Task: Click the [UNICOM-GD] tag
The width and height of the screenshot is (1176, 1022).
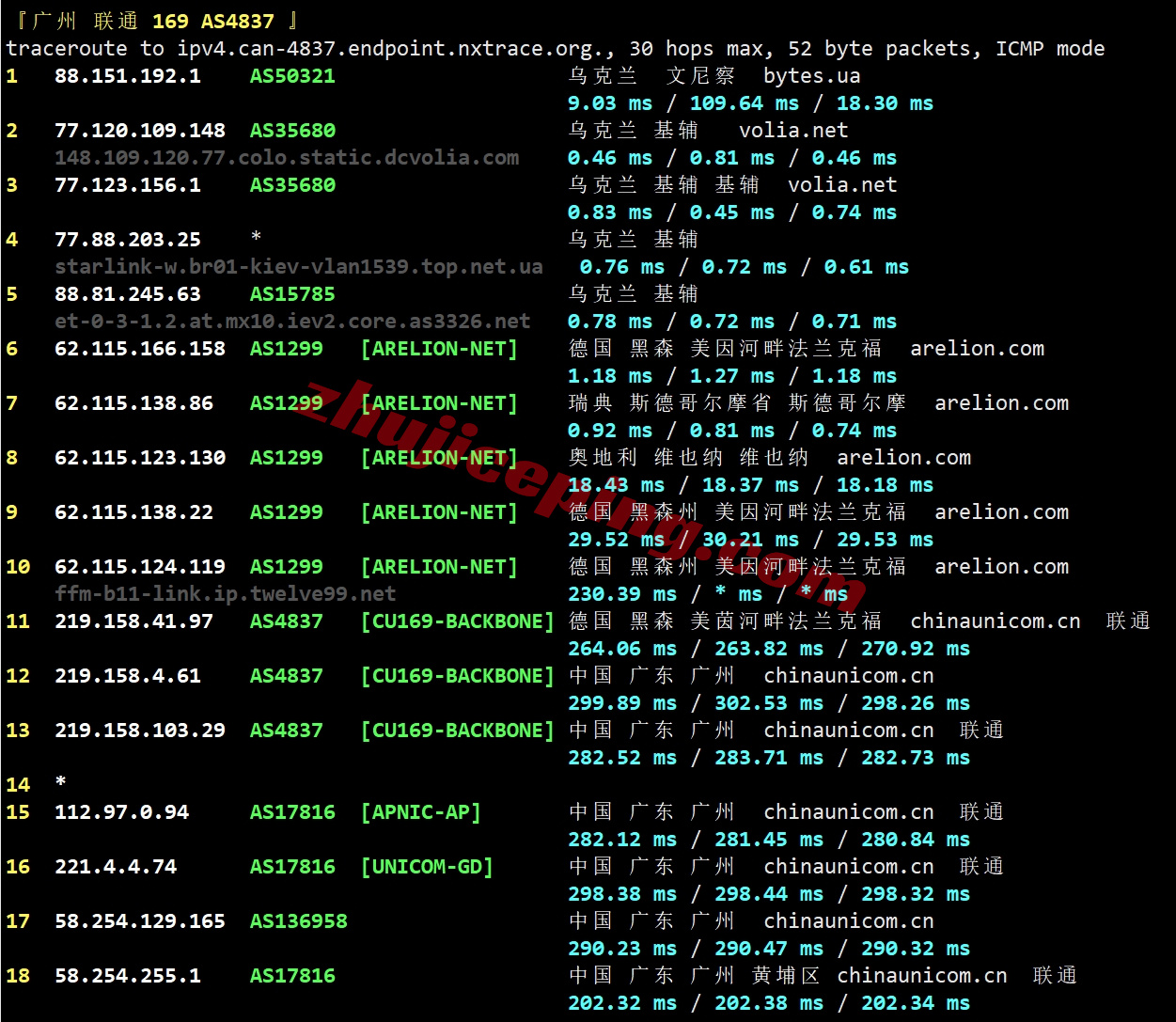Action: 427,867
